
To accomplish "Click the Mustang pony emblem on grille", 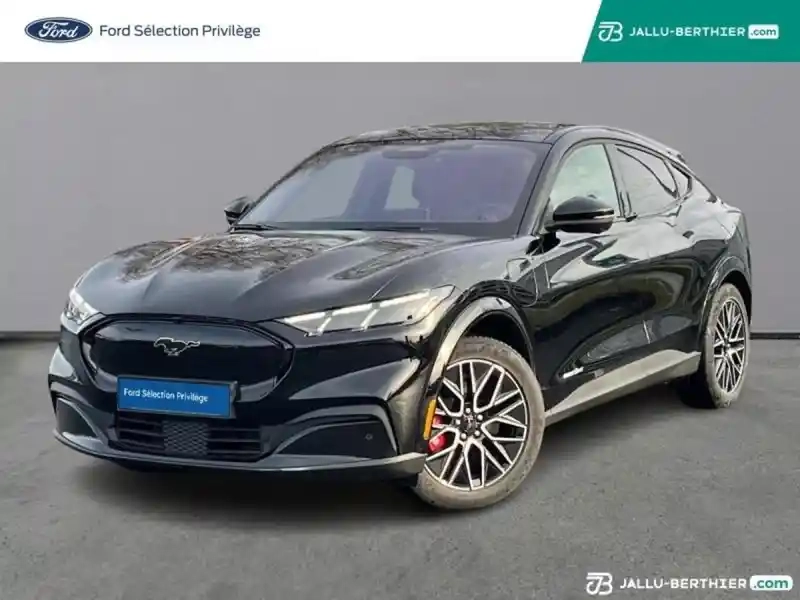I will click(x=177, y=345).
